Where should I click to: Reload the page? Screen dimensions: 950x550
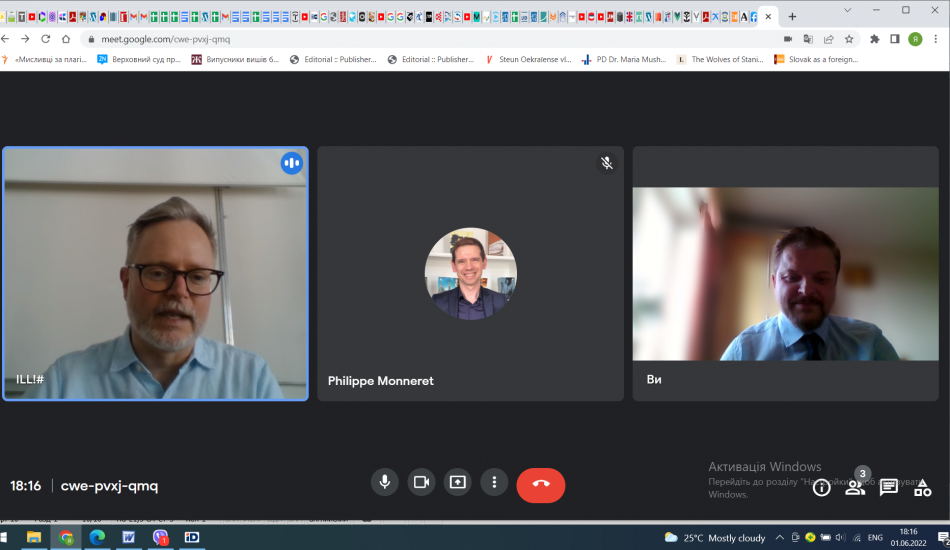(x=45, y=39)
